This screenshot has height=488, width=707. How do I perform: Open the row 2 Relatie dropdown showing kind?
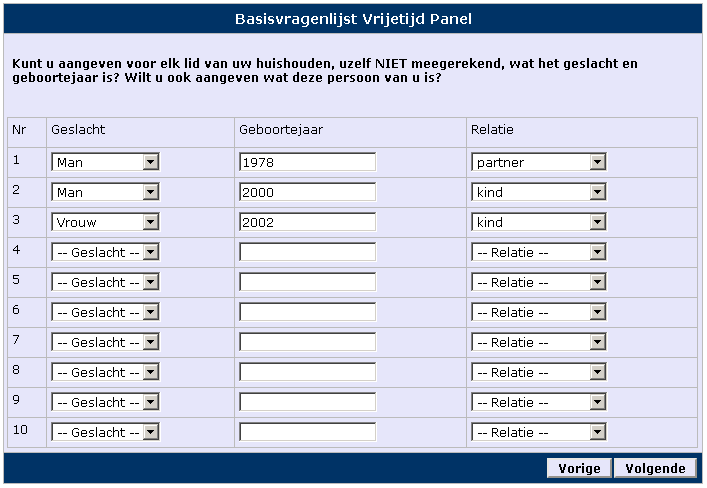(539, 192)
